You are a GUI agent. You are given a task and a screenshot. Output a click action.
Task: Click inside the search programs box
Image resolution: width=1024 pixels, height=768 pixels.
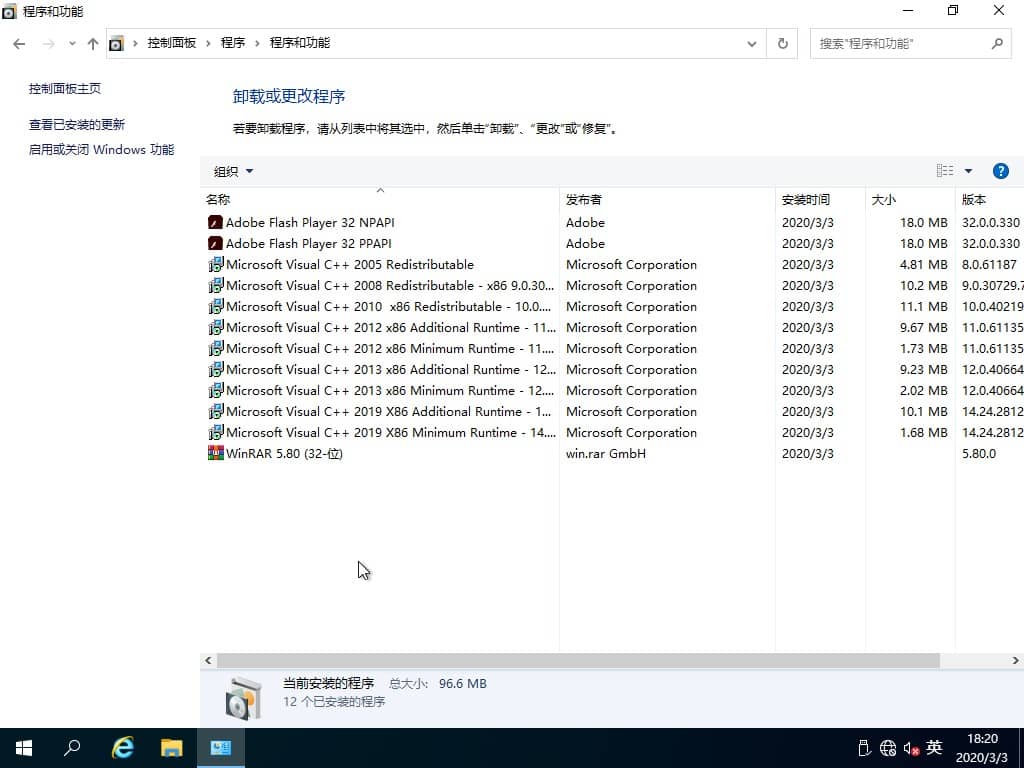(x=900, y=43)
